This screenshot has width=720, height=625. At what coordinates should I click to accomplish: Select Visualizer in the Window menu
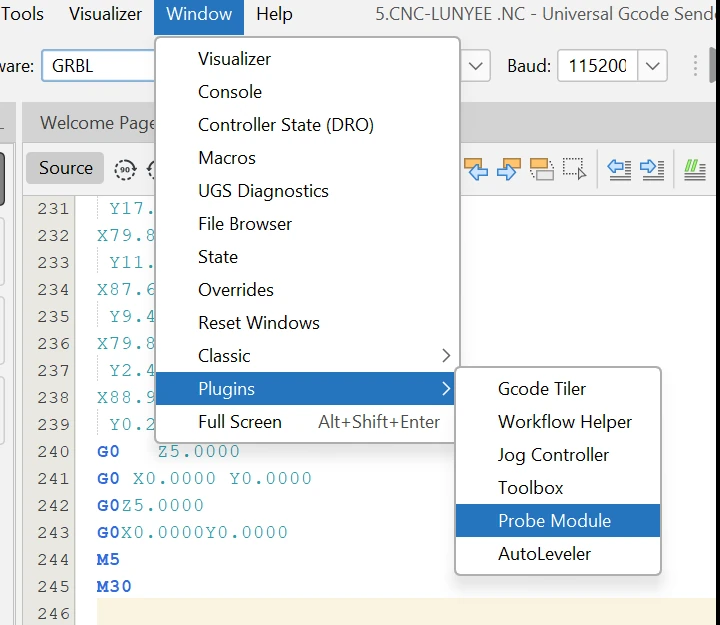point(307,59)
